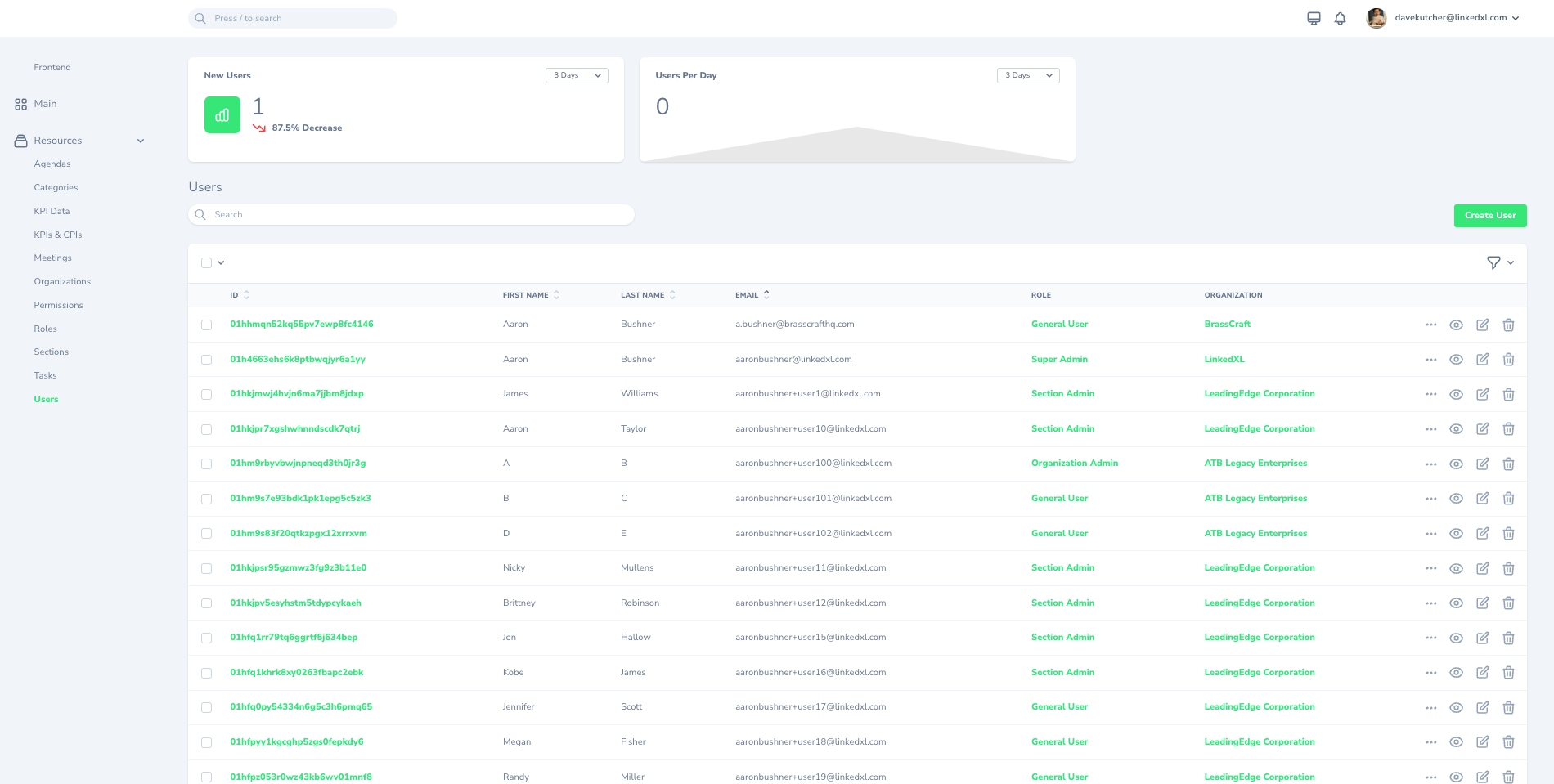View Megan Fisher's user record
Image resolution: width=1554 pixels, height=784 pixels.
point(1456,742)
